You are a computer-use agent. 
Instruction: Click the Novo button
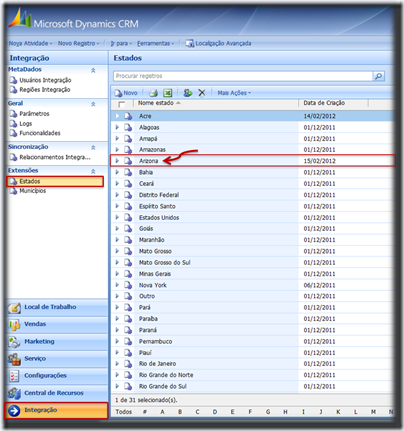126,93
